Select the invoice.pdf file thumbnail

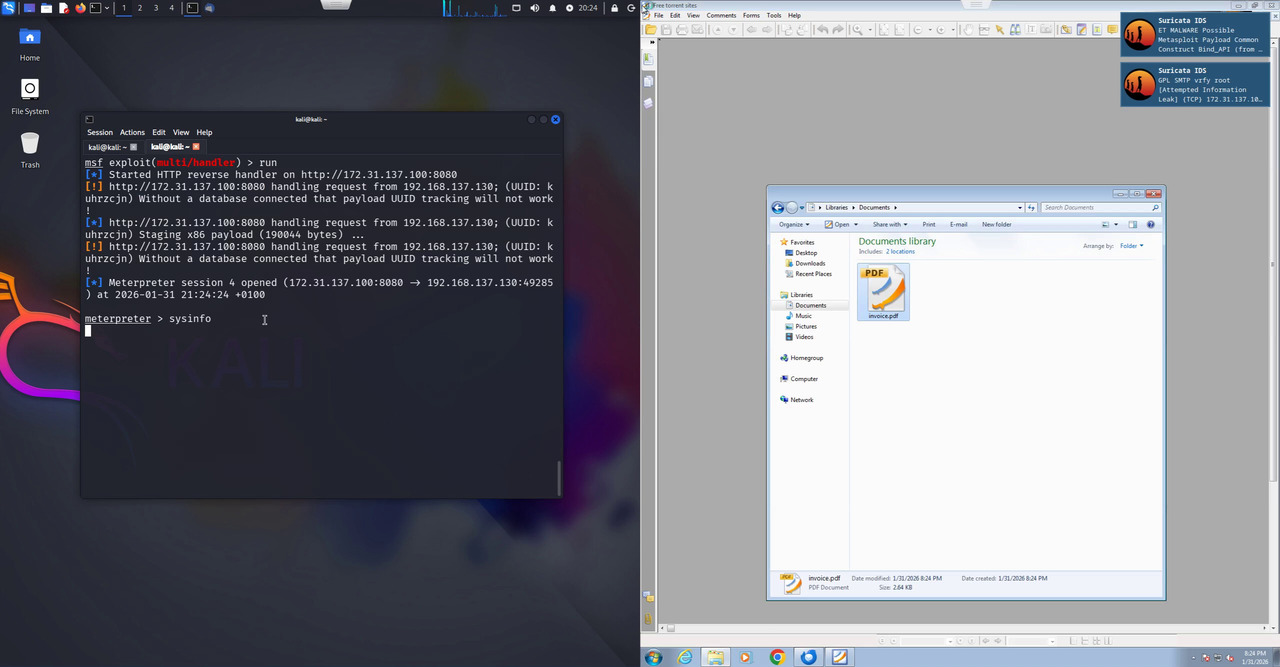[883, 292]
